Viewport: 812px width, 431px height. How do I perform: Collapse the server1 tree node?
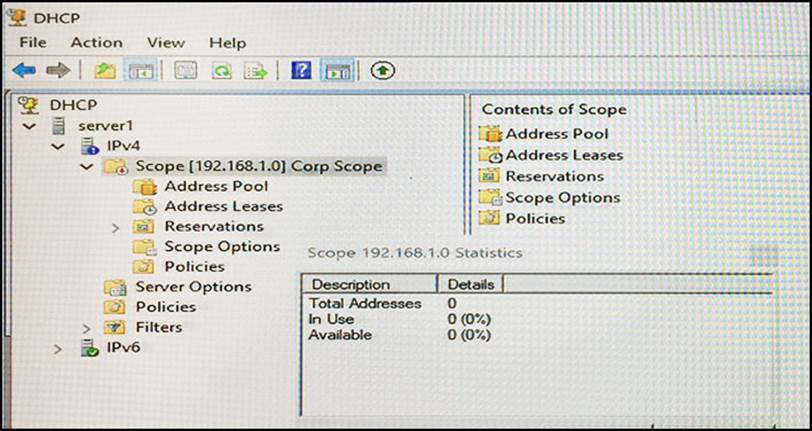point(29,126)
